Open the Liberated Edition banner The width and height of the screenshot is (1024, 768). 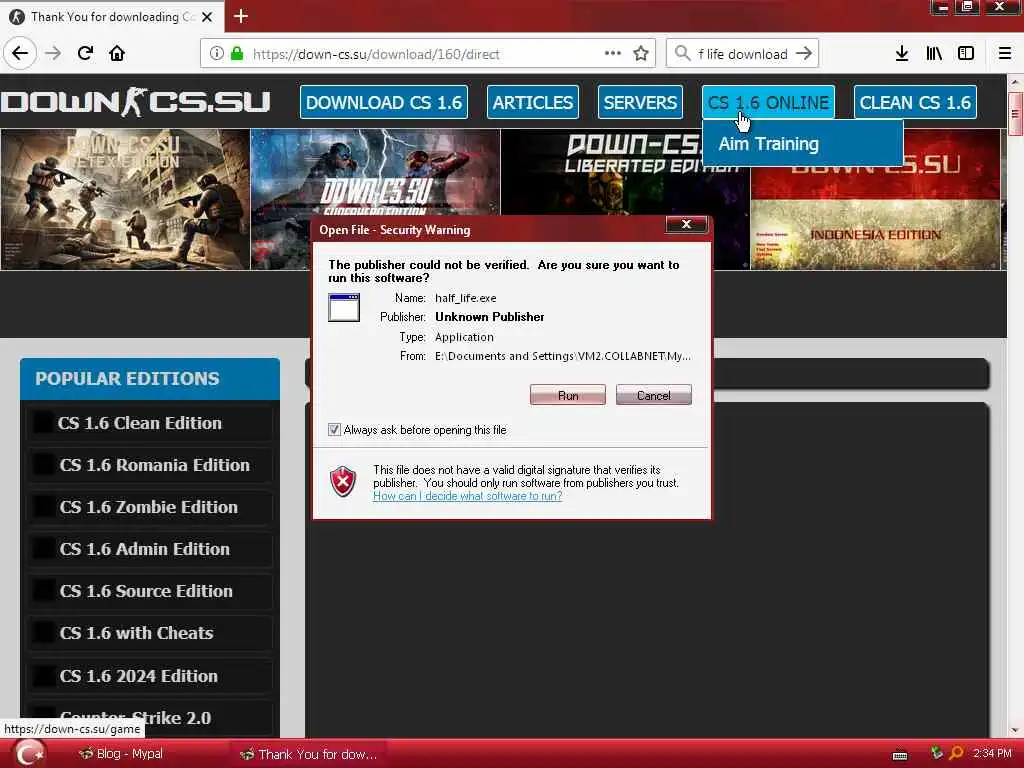[626, 171]
